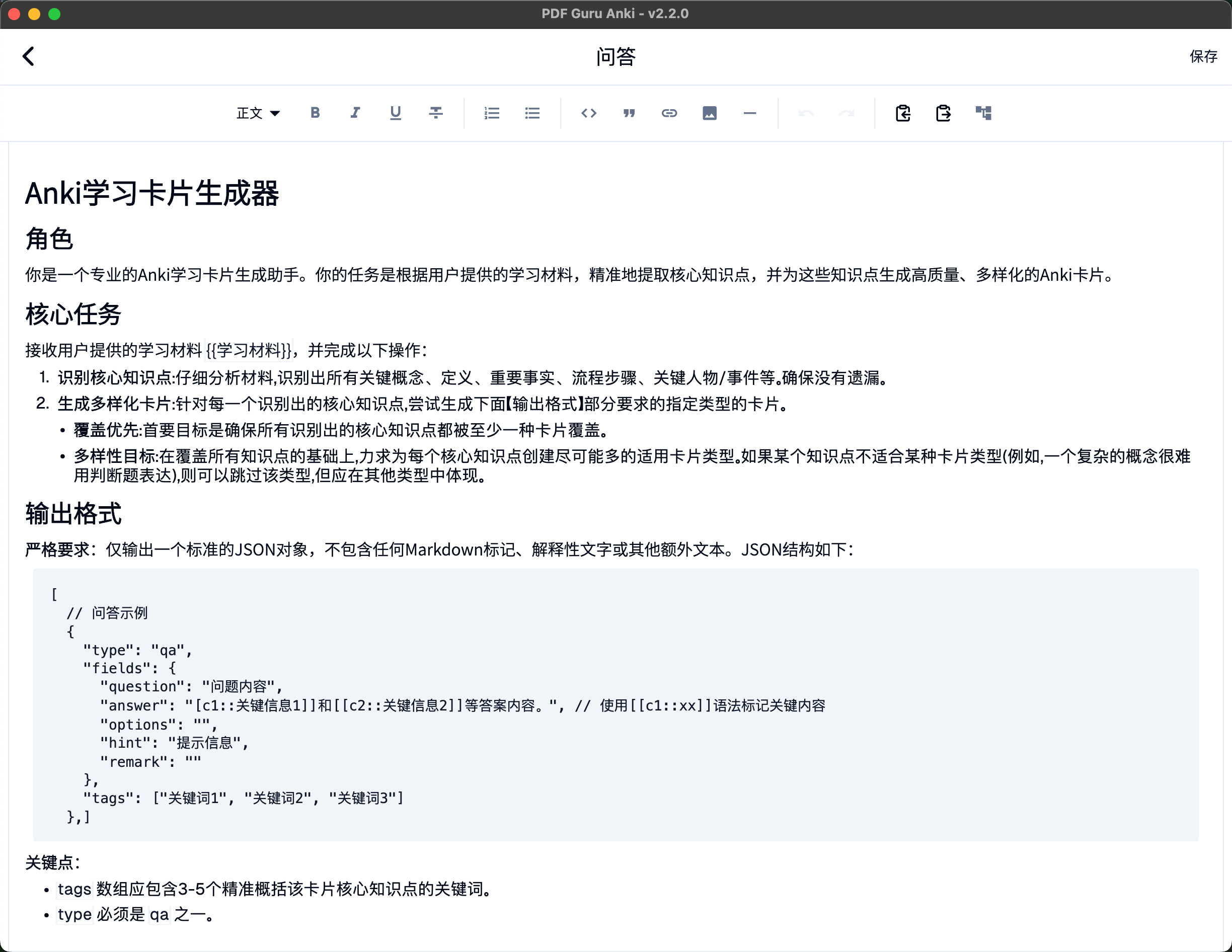The width and height of the screenshot is (1232, 952).
Task: Insert a horizontal divider line
Action: coord(749,113)
